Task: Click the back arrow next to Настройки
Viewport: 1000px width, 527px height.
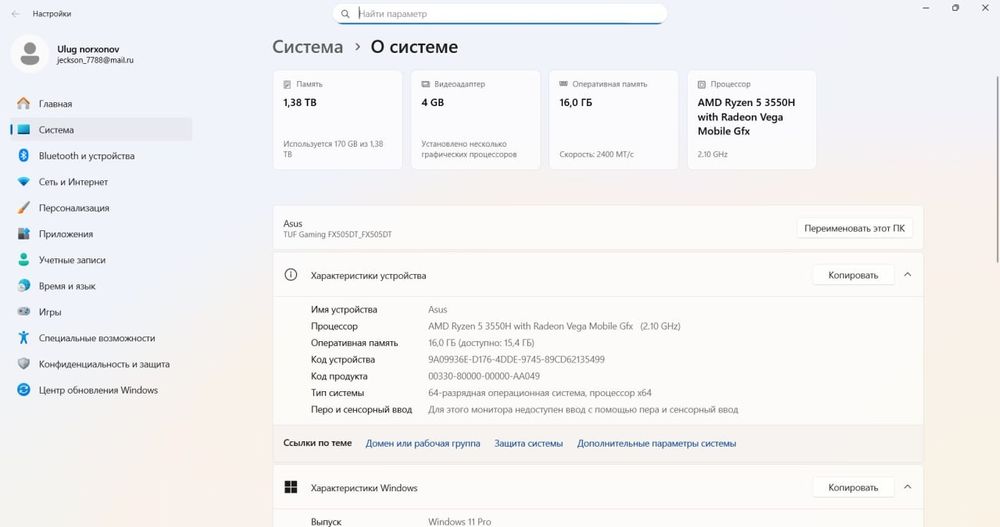Action: [15, 13]
